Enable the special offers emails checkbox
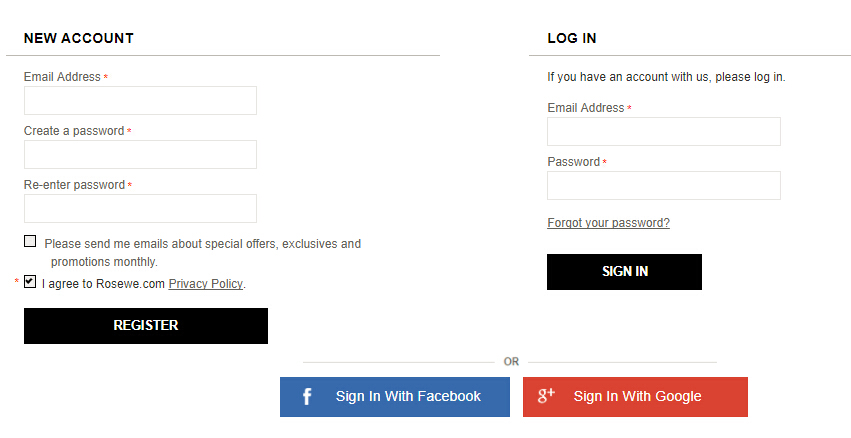The image size is (851, 438). coord(30,241)
